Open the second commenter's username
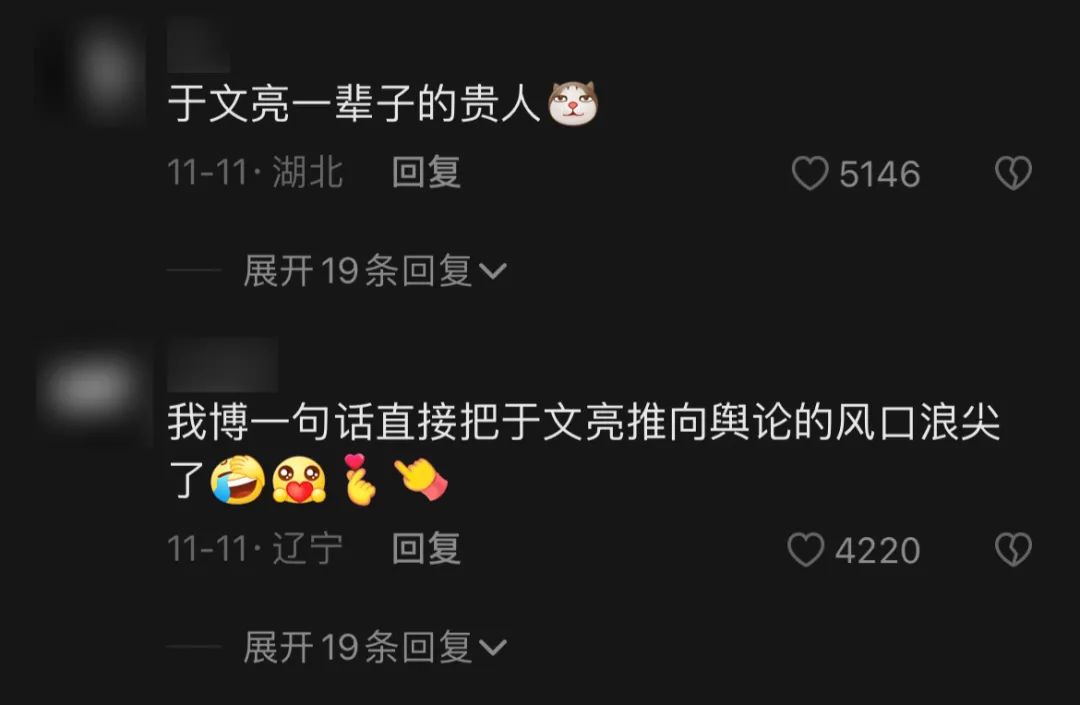1080x705 pixels. (x=222, y=365)
